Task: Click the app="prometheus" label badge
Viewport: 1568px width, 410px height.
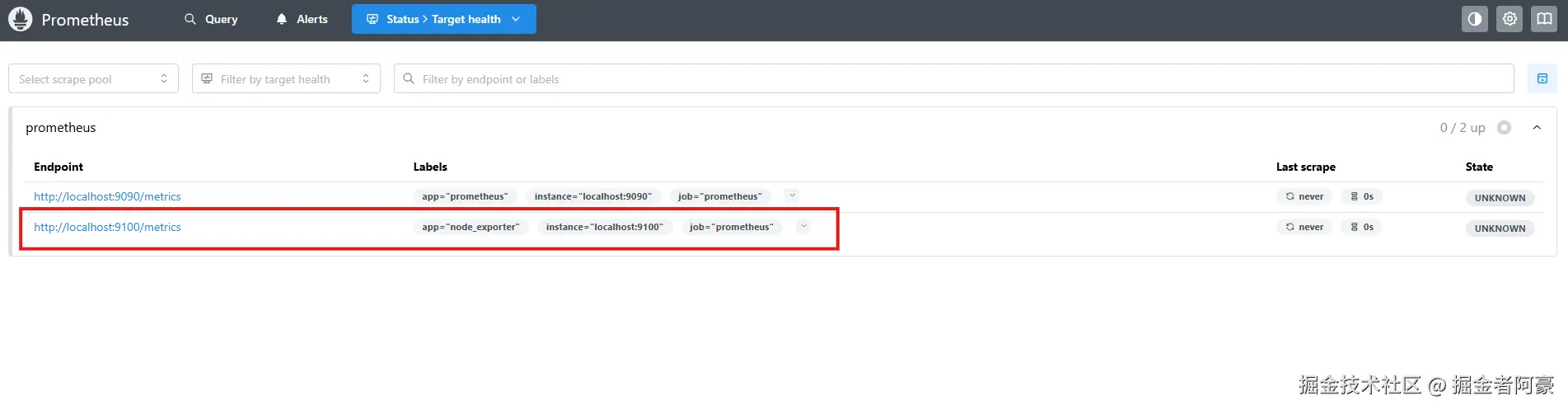Action: point(465,196)
